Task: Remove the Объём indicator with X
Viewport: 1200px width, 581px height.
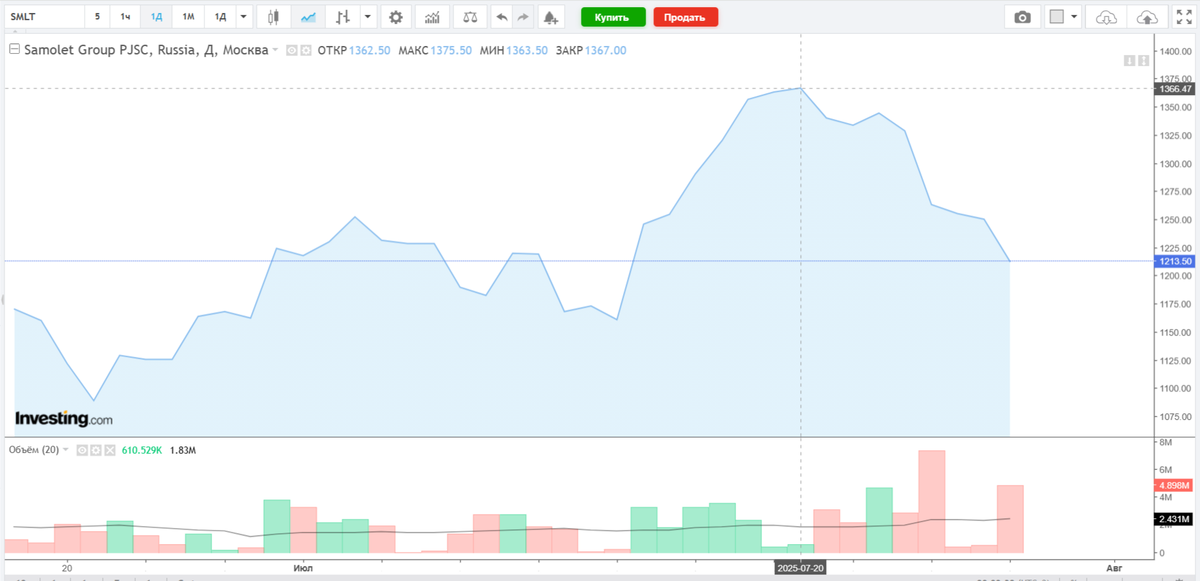Action: 109,450
